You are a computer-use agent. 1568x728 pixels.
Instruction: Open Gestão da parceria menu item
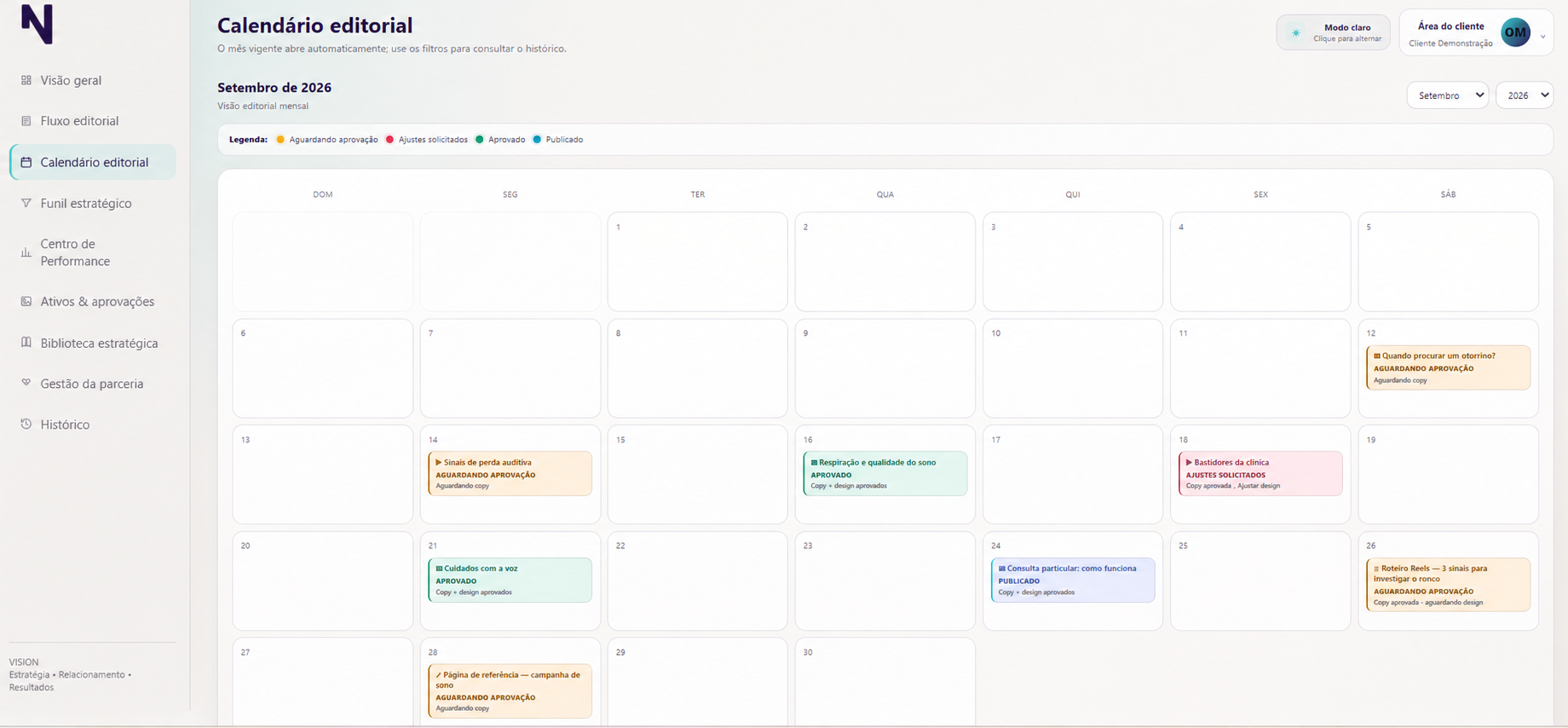(93, 384)
